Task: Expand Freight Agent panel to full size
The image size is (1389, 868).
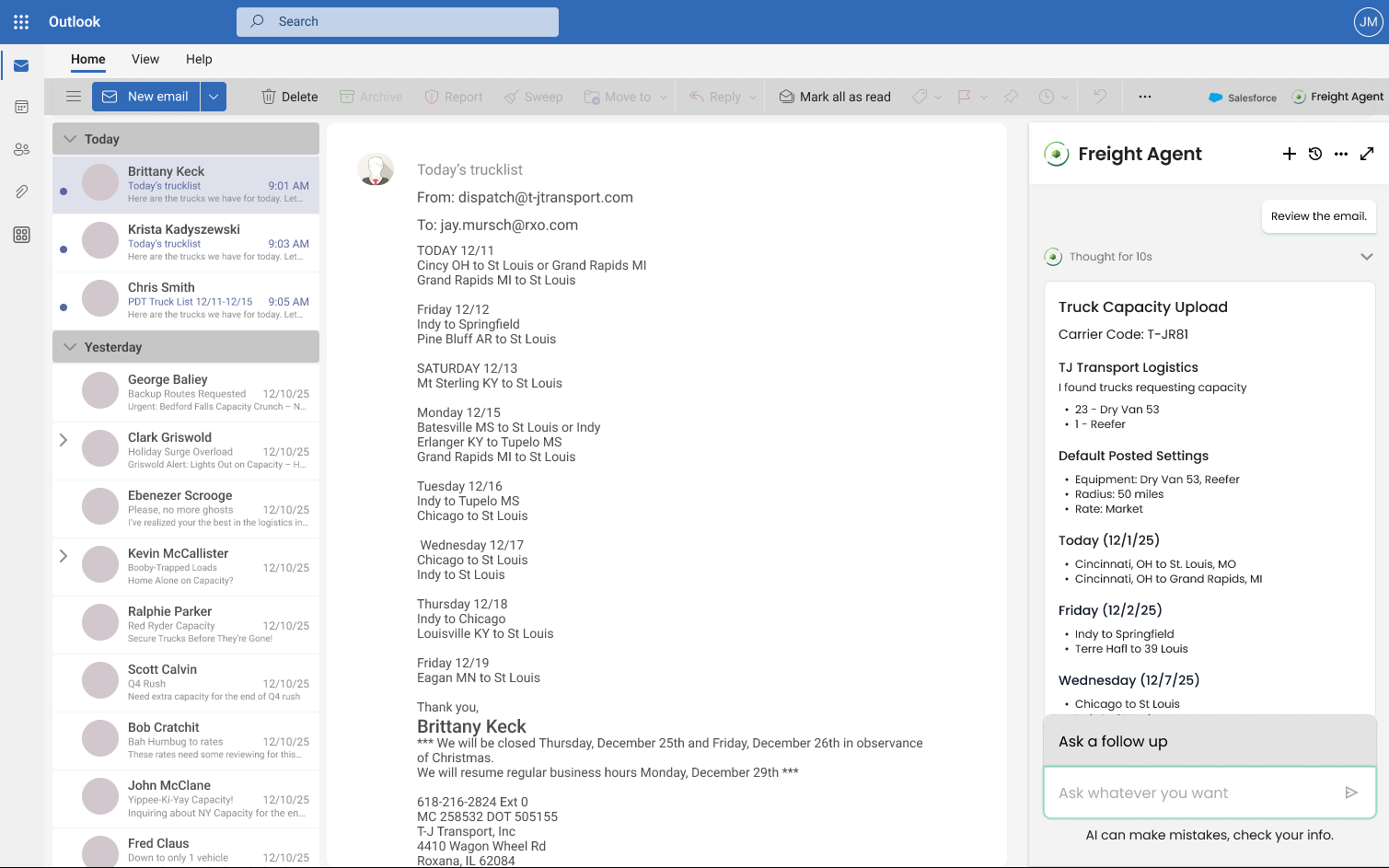Action: click(x=1367, y=154)
